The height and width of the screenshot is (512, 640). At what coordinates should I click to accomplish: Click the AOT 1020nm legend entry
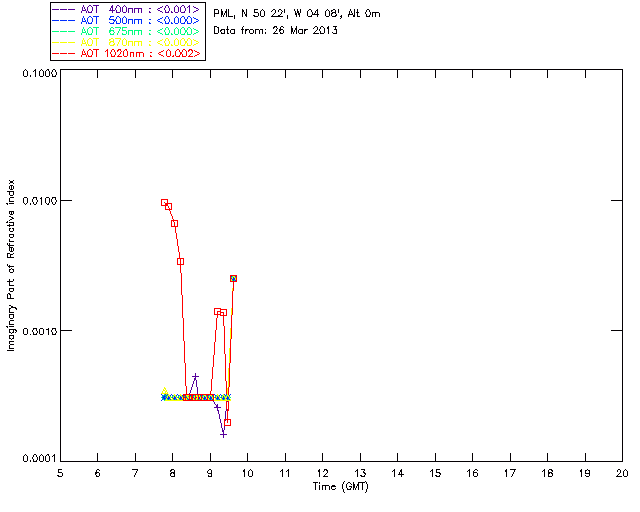click(x=127, y=53)
